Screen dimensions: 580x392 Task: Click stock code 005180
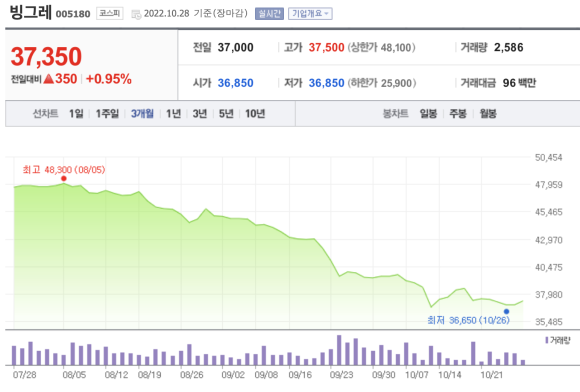point(73,14)
